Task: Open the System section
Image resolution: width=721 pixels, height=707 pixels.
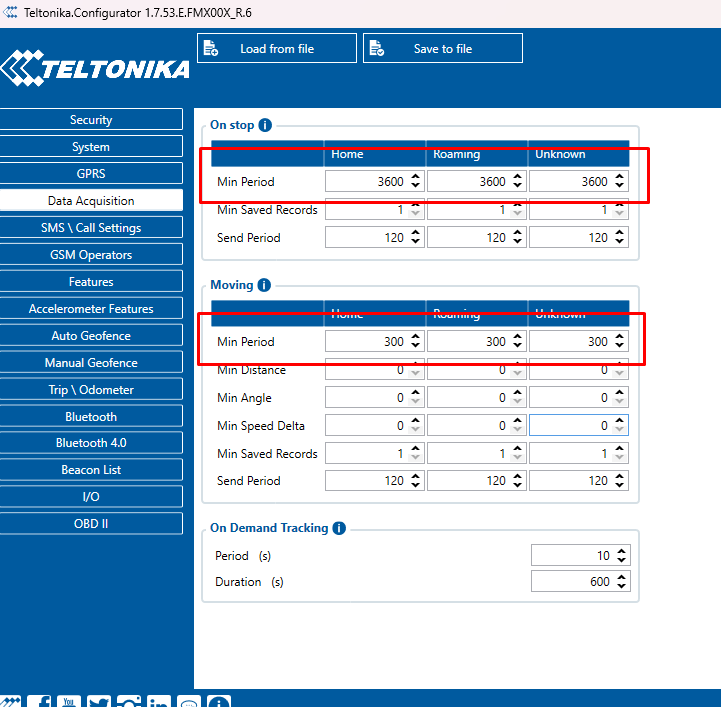Action: coord(91,147)
